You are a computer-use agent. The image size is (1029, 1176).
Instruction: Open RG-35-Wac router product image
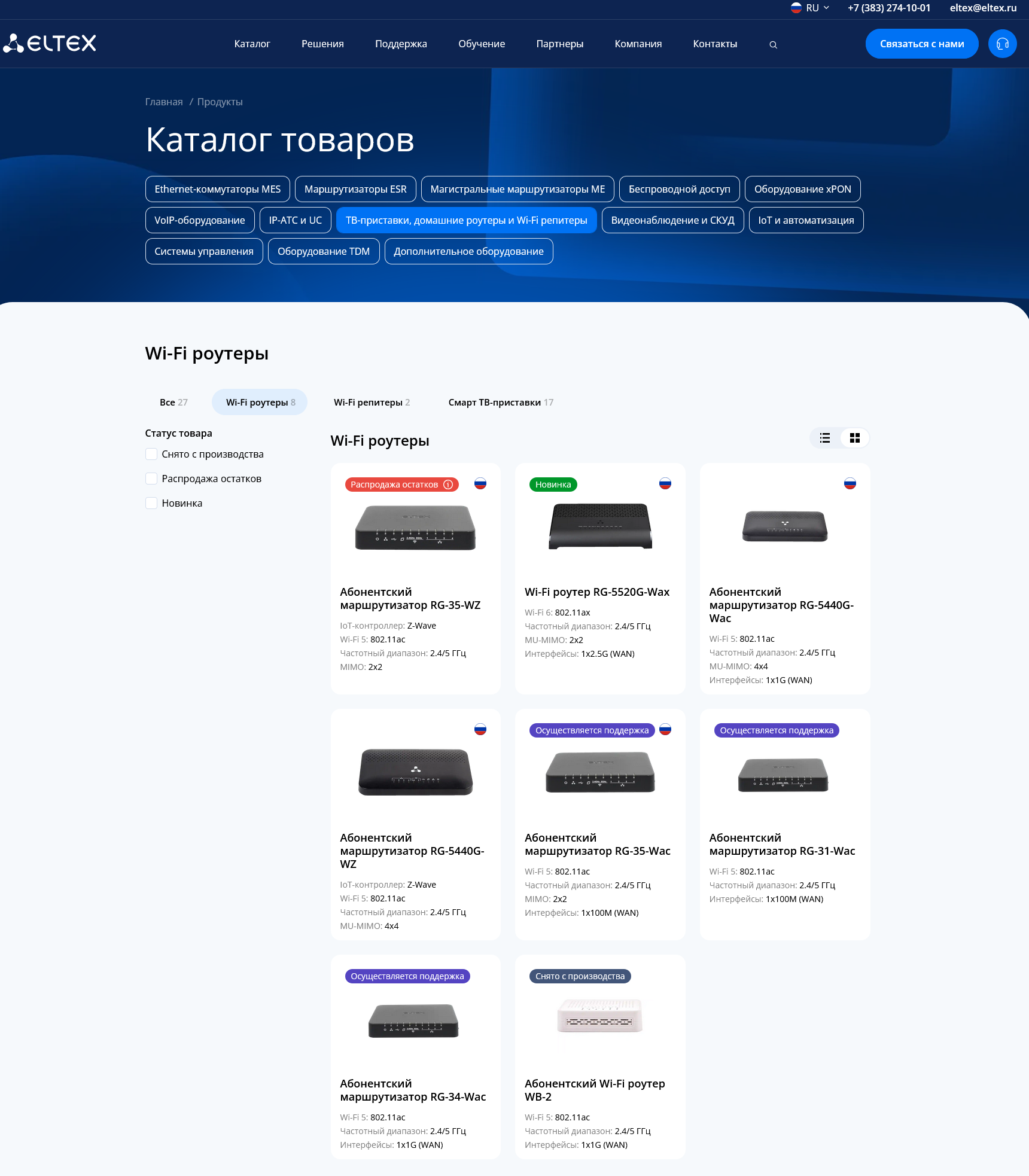tap(600, 772)
